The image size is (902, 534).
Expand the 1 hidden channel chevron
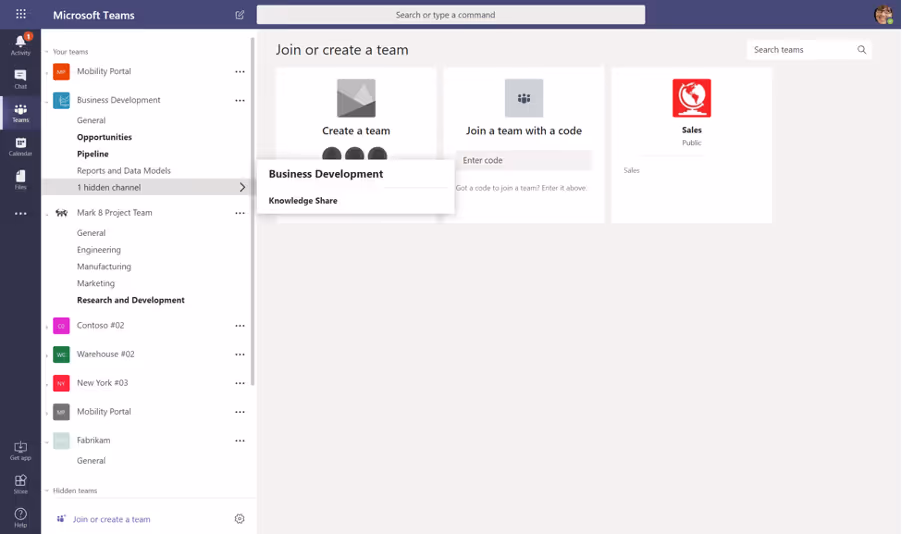(x=242, y=187)
